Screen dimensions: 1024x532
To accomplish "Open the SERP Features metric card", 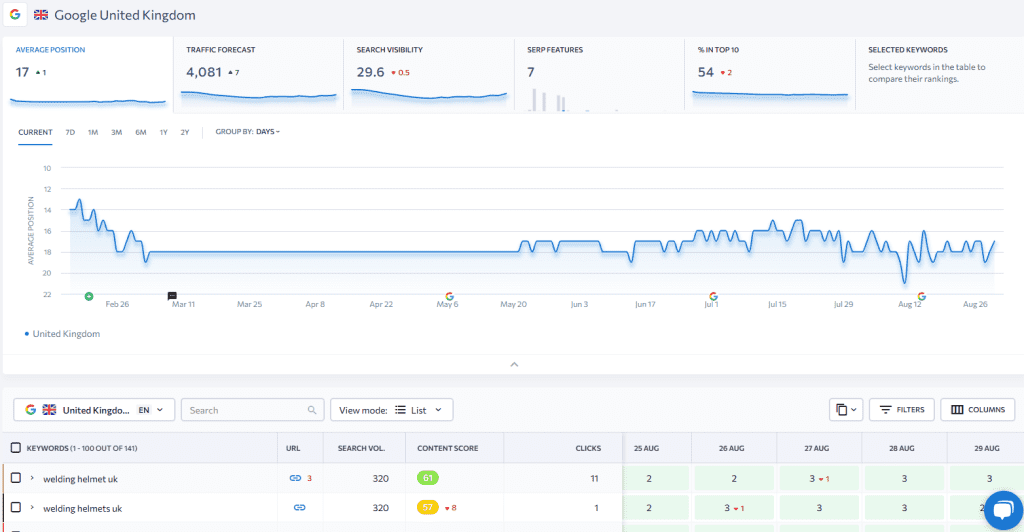I will point(599,74).
